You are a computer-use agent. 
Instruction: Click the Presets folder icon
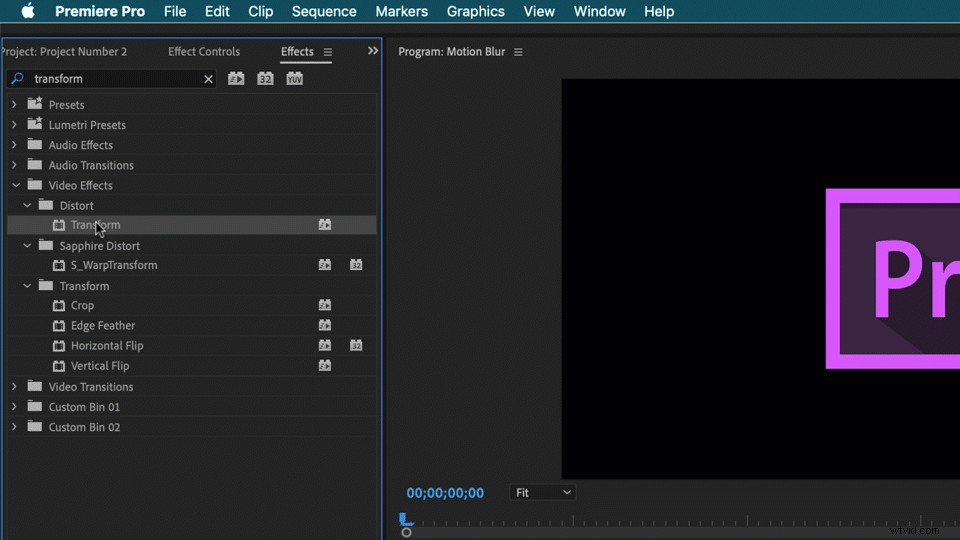click(x=35, y=103)
